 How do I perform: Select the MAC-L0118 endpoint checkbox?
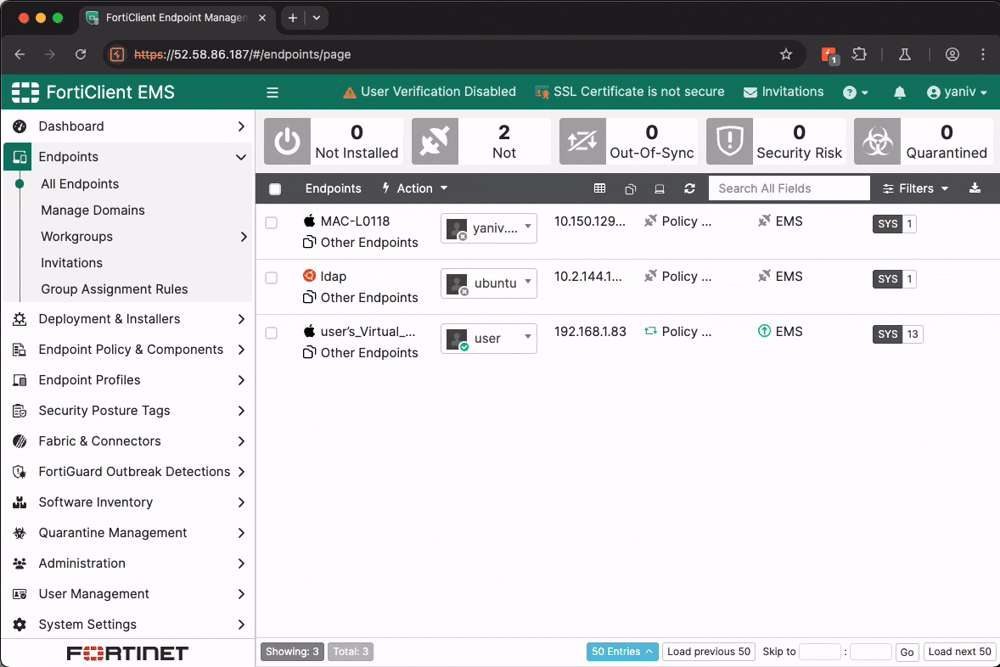271,222
